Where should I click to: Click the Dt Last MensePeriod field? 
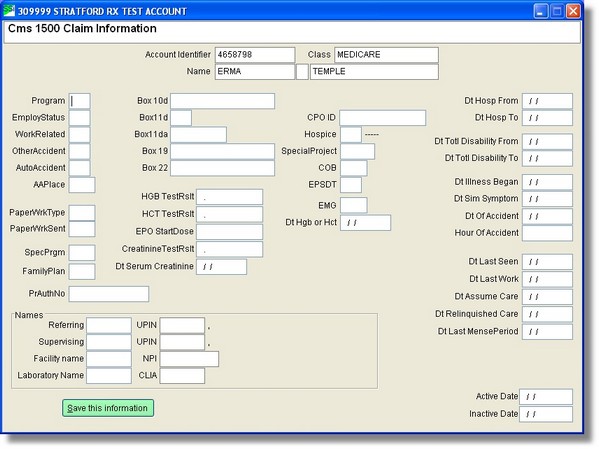[x=547, y=332]
